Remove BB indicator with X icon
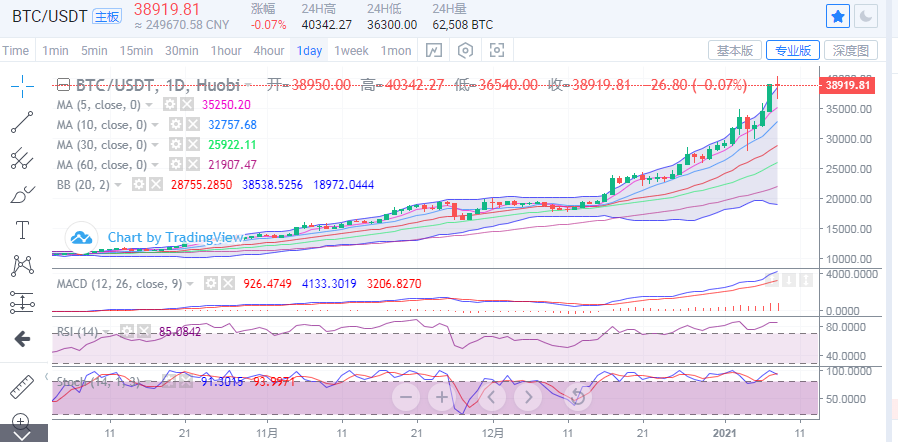This screenshot has width=898, height=442. pos(156,185)
